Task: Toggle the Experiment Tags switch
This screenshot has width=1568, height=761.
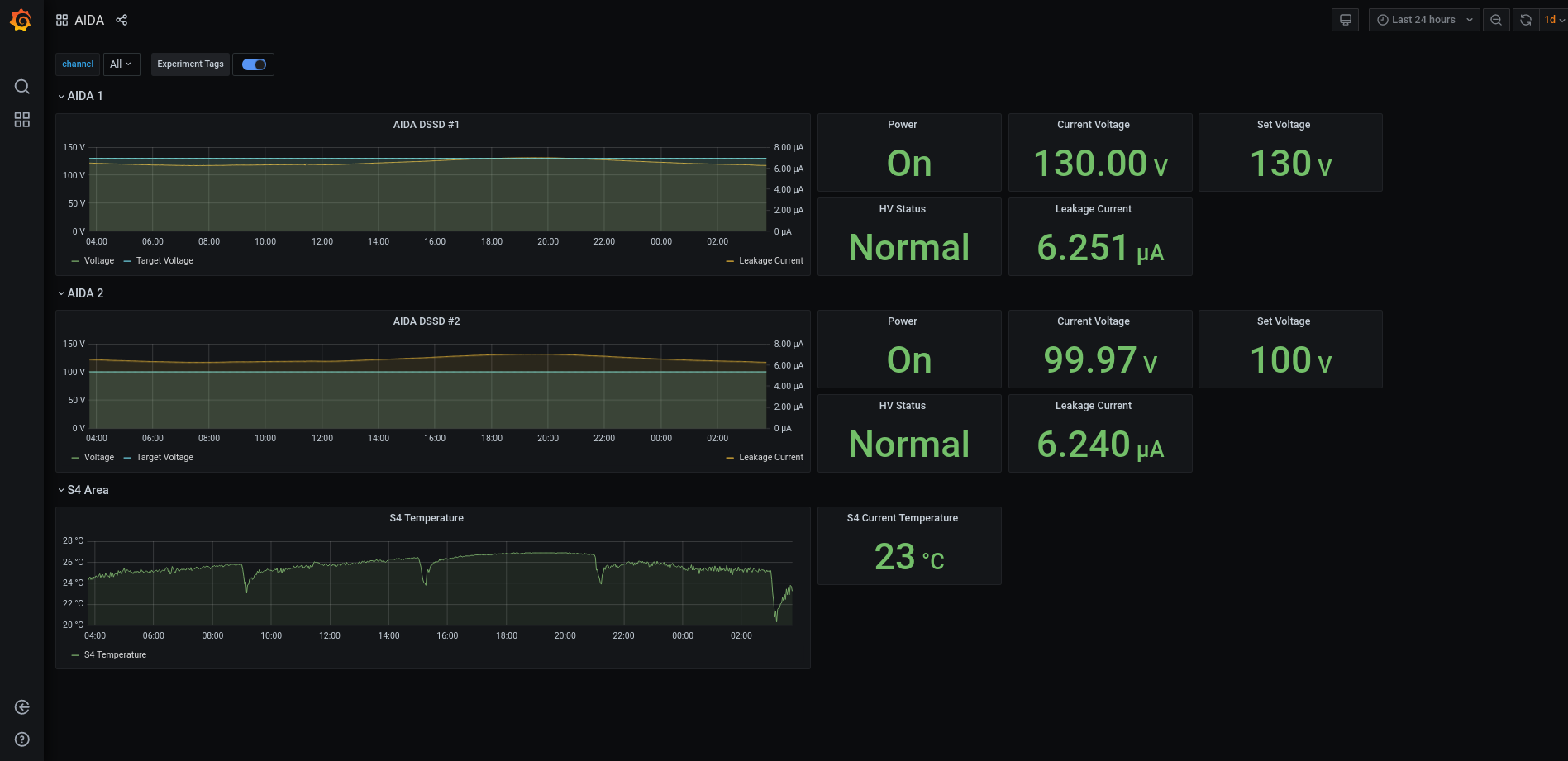Action: [x=254, y=64]
